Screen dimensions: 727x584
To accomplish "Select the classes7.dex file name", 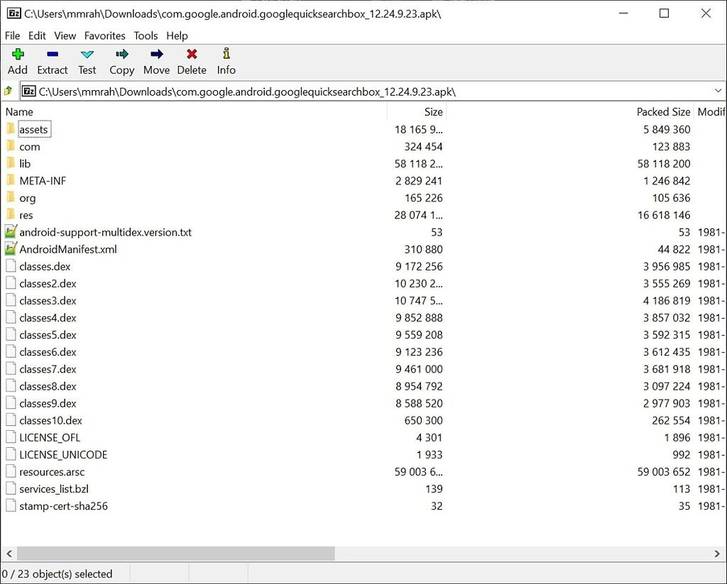I will [48, 369].
